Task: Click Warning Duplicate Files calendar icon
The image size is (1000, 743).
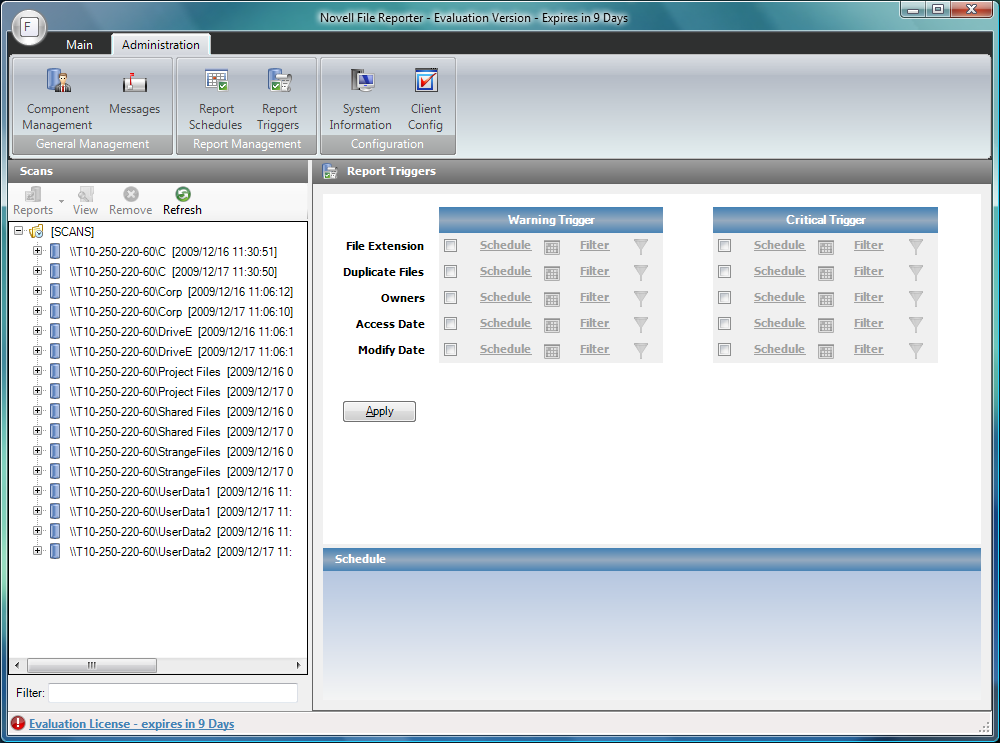Action: pos(552,273)
